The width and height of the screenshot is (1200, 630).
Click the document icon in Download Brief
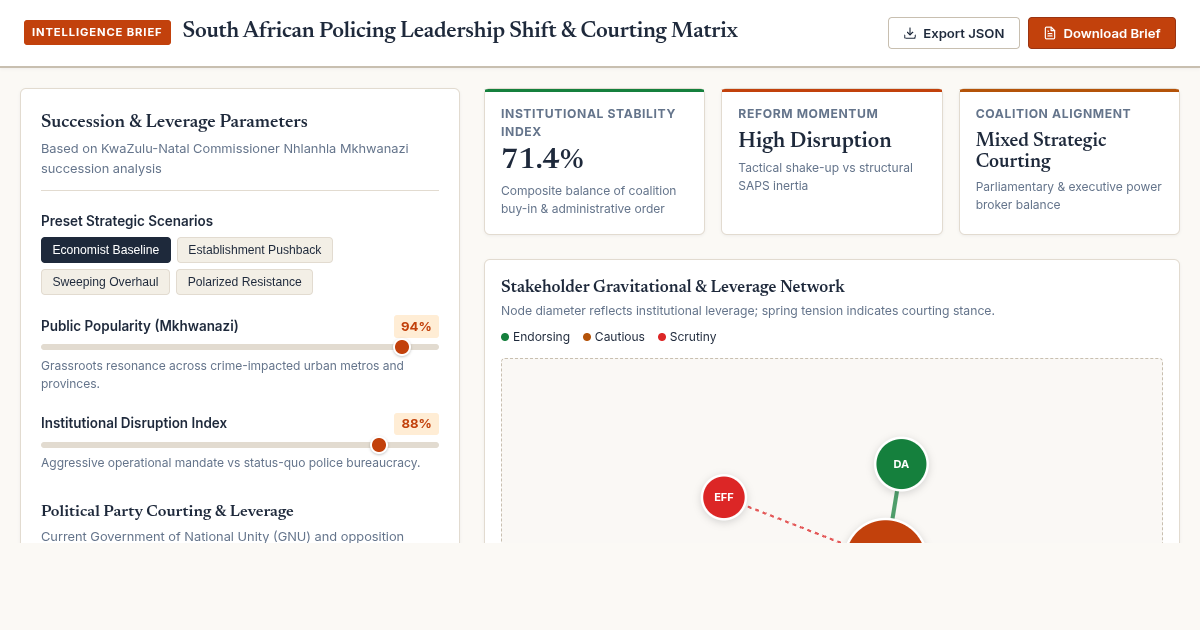click(x=1050, y=33)
